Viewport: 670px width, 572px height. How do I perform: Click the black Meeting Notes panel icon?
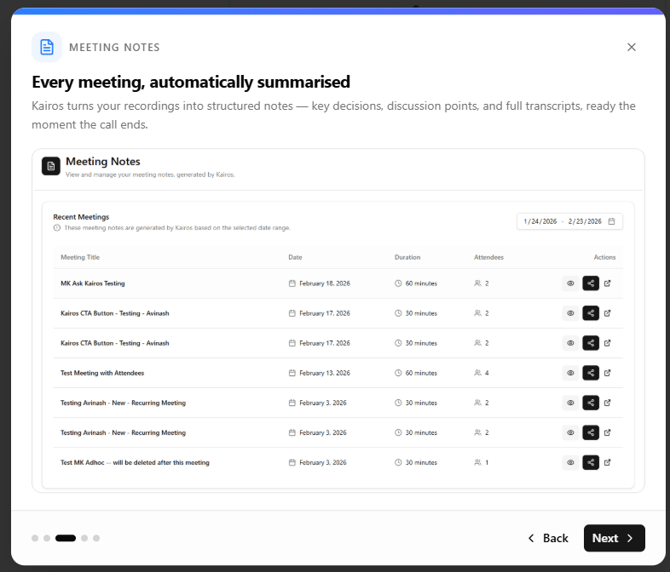(x=51, y=166)
